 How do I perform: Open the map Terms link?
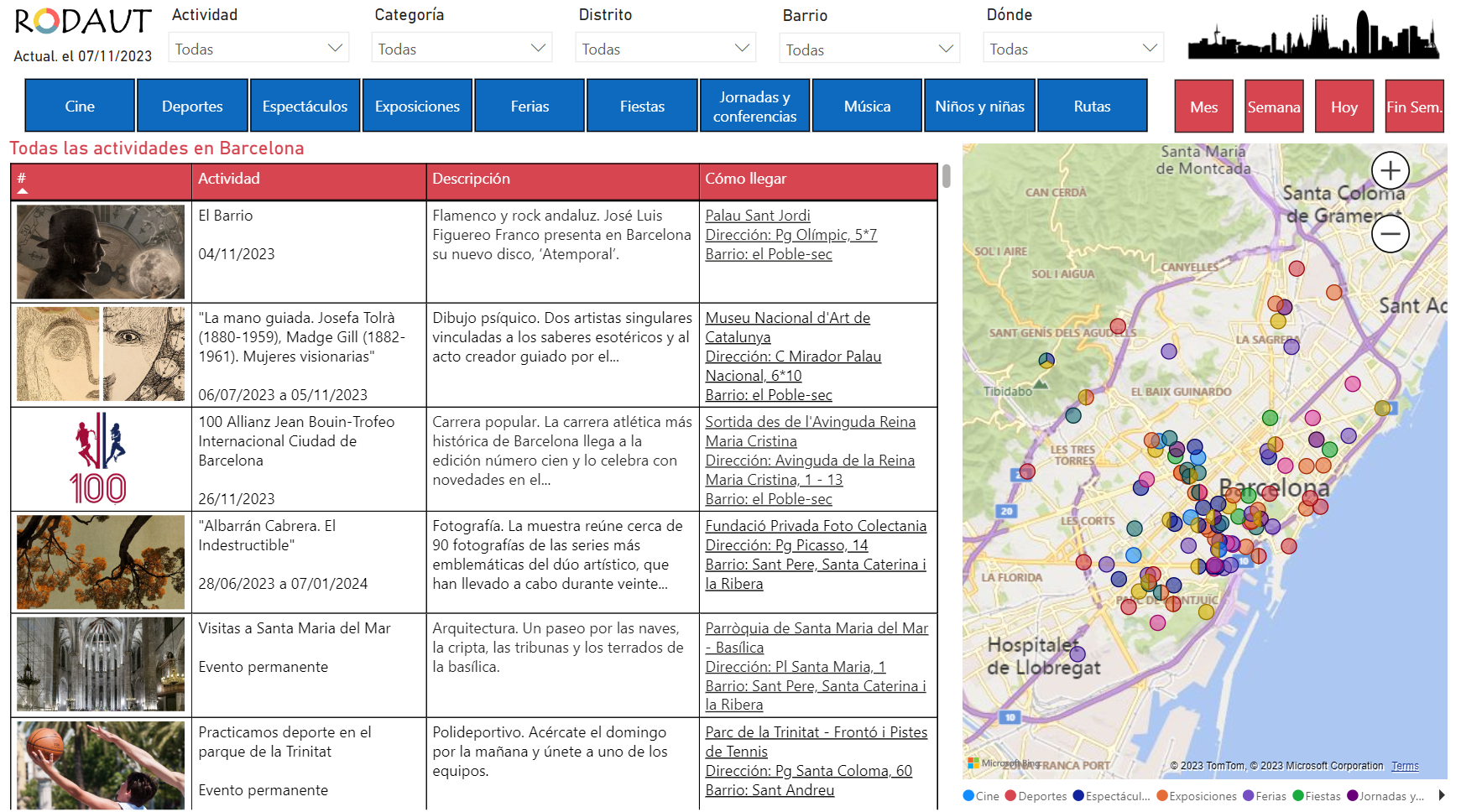pos(1405,766)
